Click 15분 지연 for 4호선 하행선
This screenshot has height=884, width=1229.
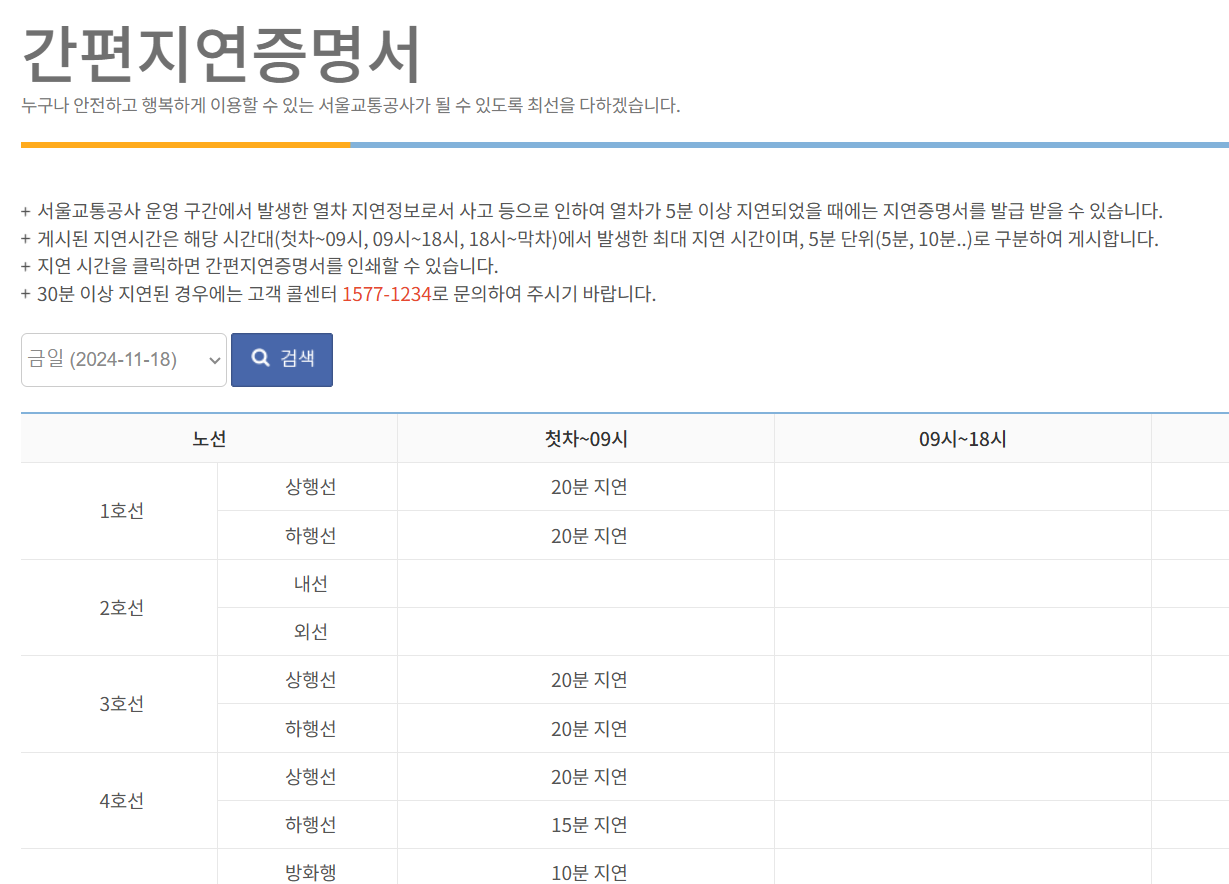[585, 824]
